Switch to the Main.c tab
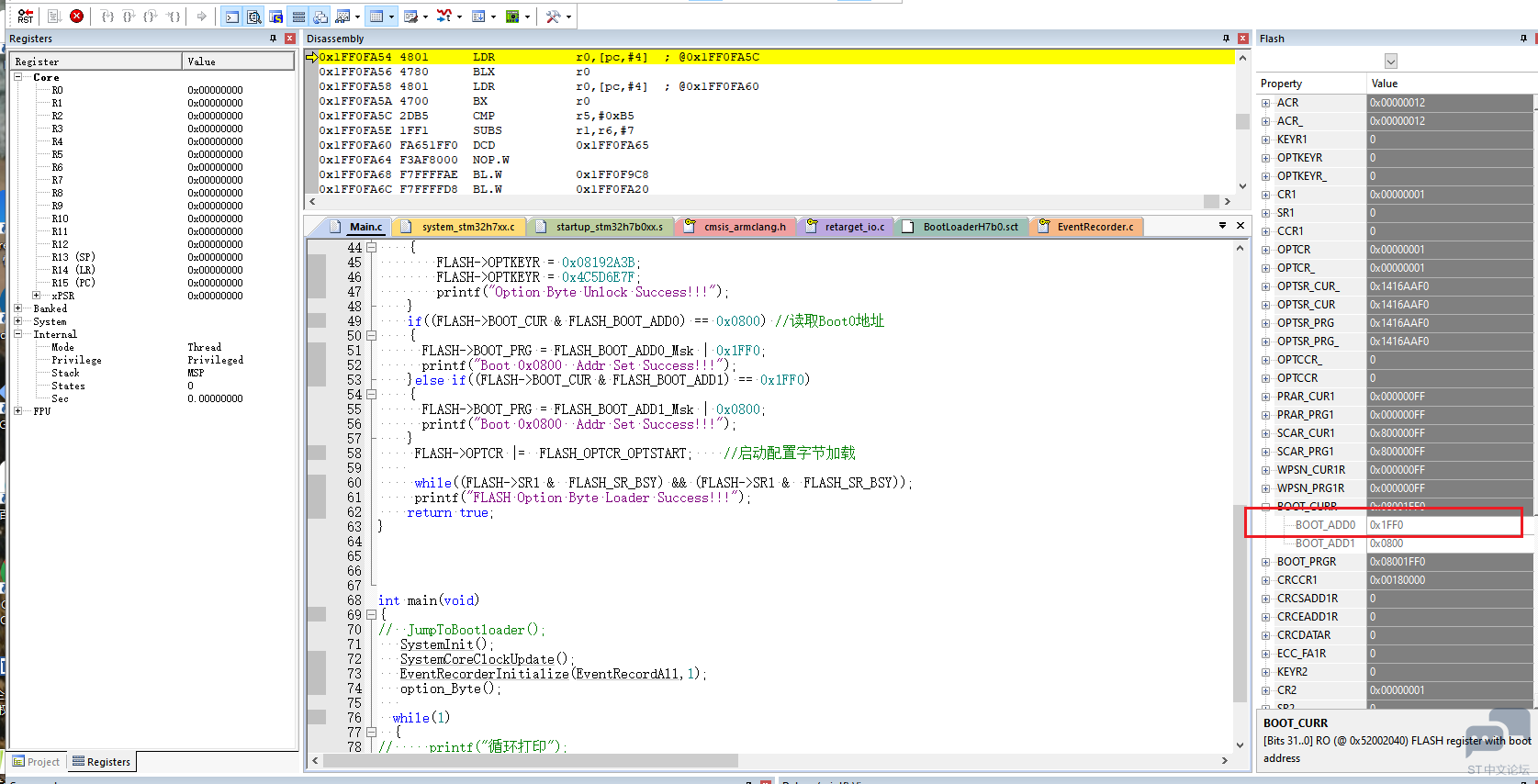The image size is (1538, 784). pyautogui.click(x=356, y=227)
